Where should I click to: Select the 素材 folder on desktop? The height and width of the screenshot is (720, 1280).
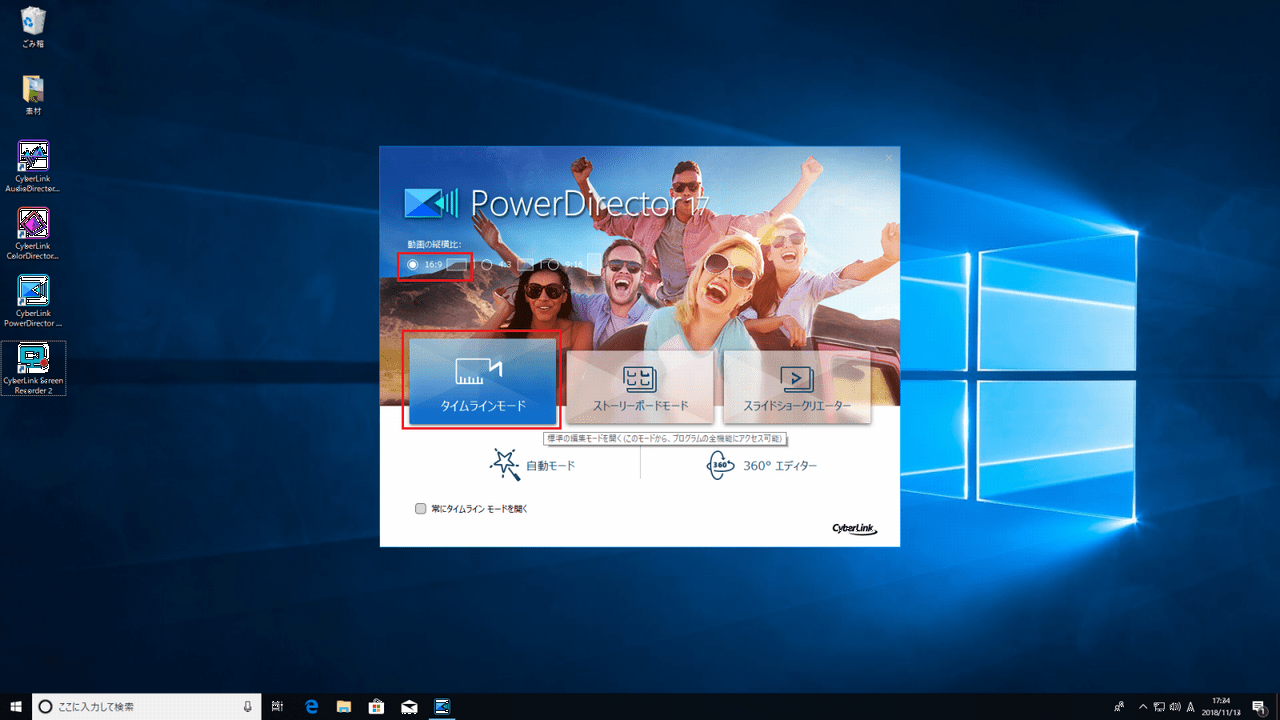pyautogui.click(x=33, y=95)
